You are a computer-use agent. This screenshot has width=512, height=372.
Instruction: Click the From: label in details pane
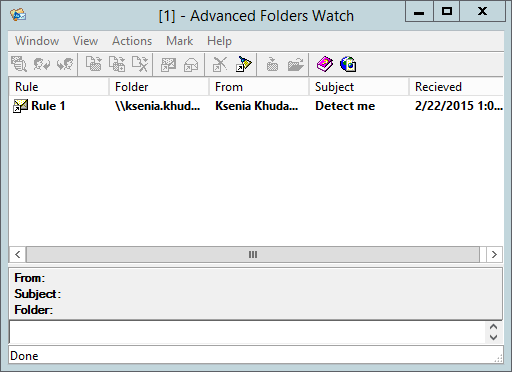pyautogui.click(x=29, y=278)
